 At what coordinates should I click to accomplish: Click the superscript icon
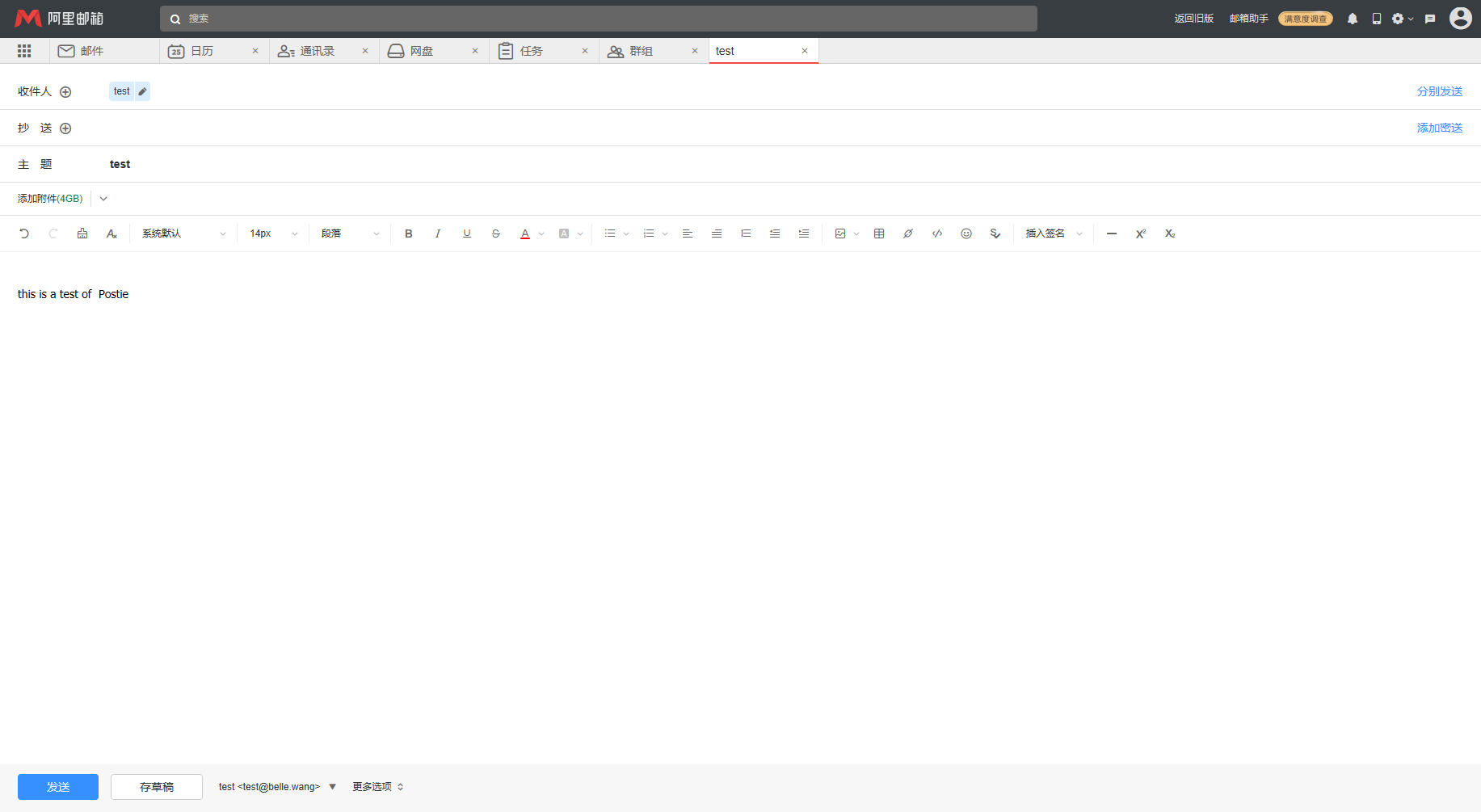(x=1141, y=234)
